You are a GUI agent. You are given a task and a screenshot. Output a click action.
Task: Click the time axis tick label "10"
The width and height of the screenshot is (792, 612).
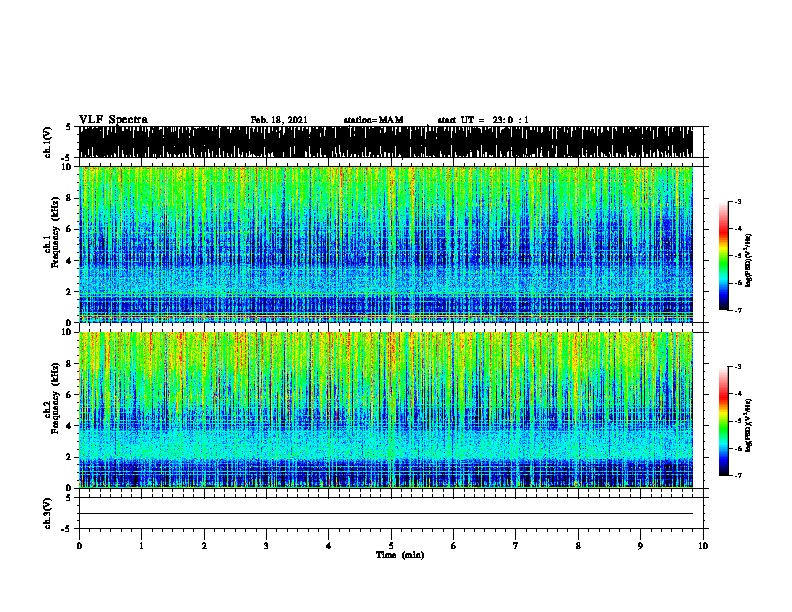click(703, 546)
